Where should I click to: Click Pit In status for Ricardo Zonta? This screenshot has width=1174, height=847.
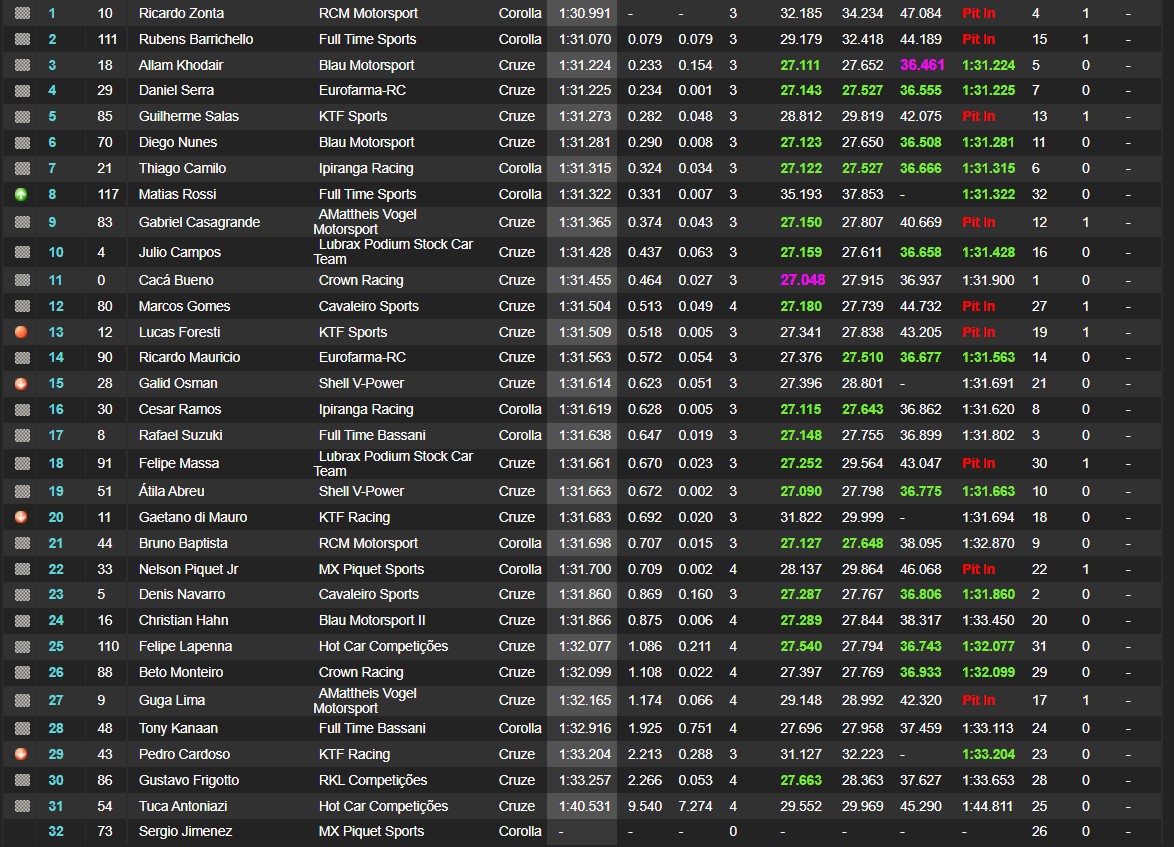tap(979, 13)
